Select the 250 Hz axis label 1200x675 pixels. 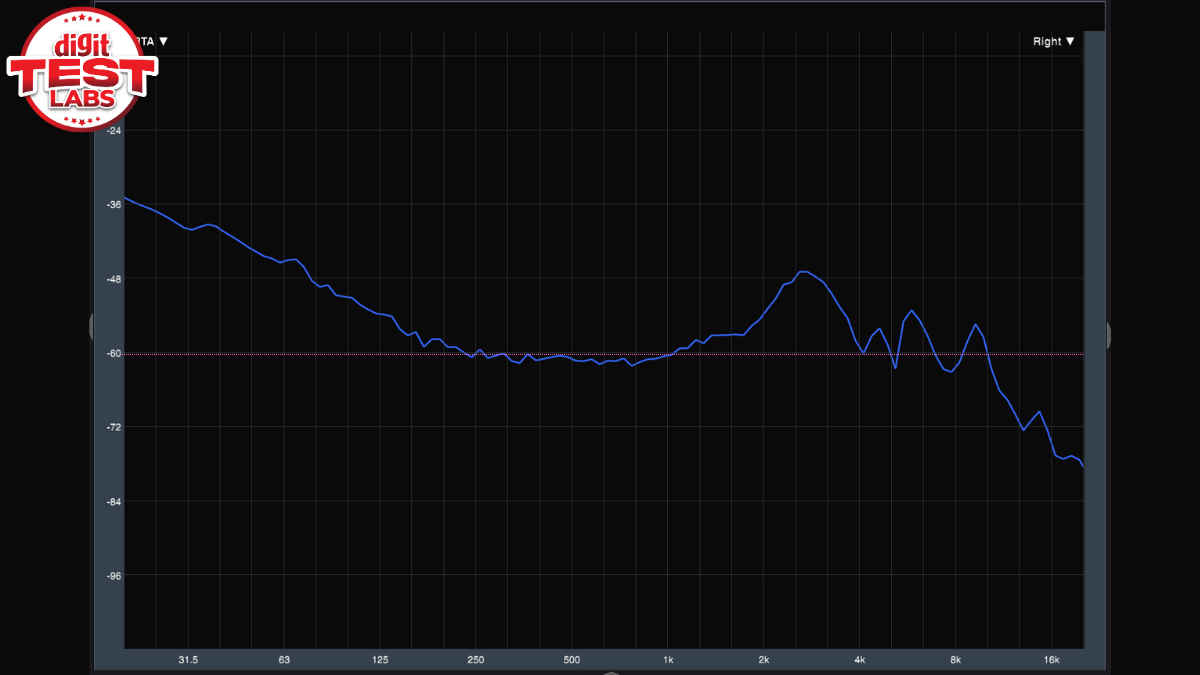click(x=475, y=660)
